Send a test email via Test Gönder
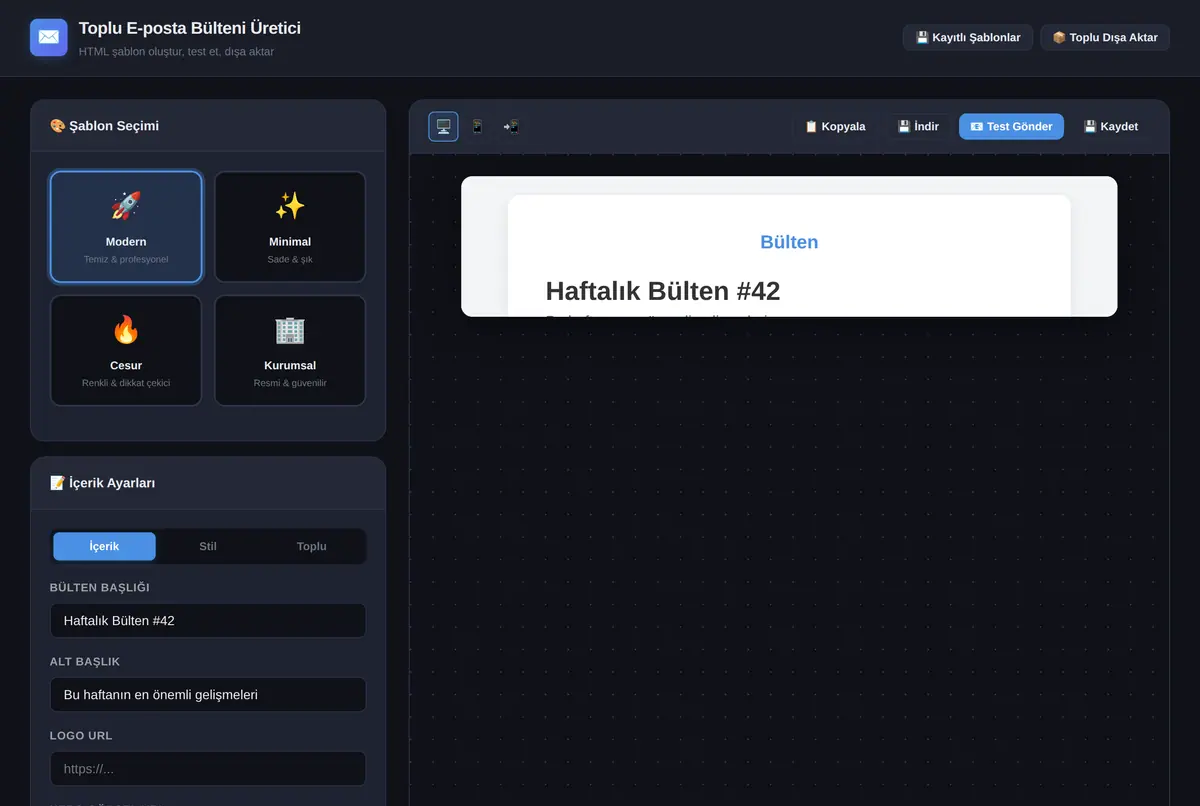Screen dimensions: 1200x806 (x=1011, y=126)
